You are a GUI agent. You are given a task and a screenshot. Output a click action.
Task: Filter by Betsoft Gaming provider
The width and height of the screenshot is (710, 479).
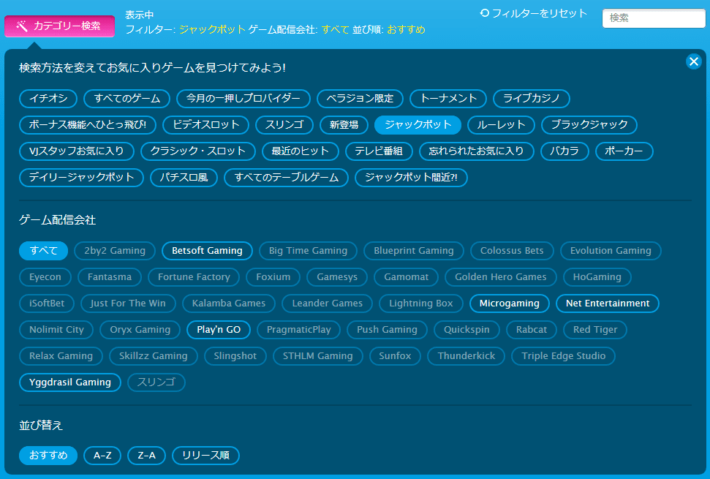[x=207, y=251]
